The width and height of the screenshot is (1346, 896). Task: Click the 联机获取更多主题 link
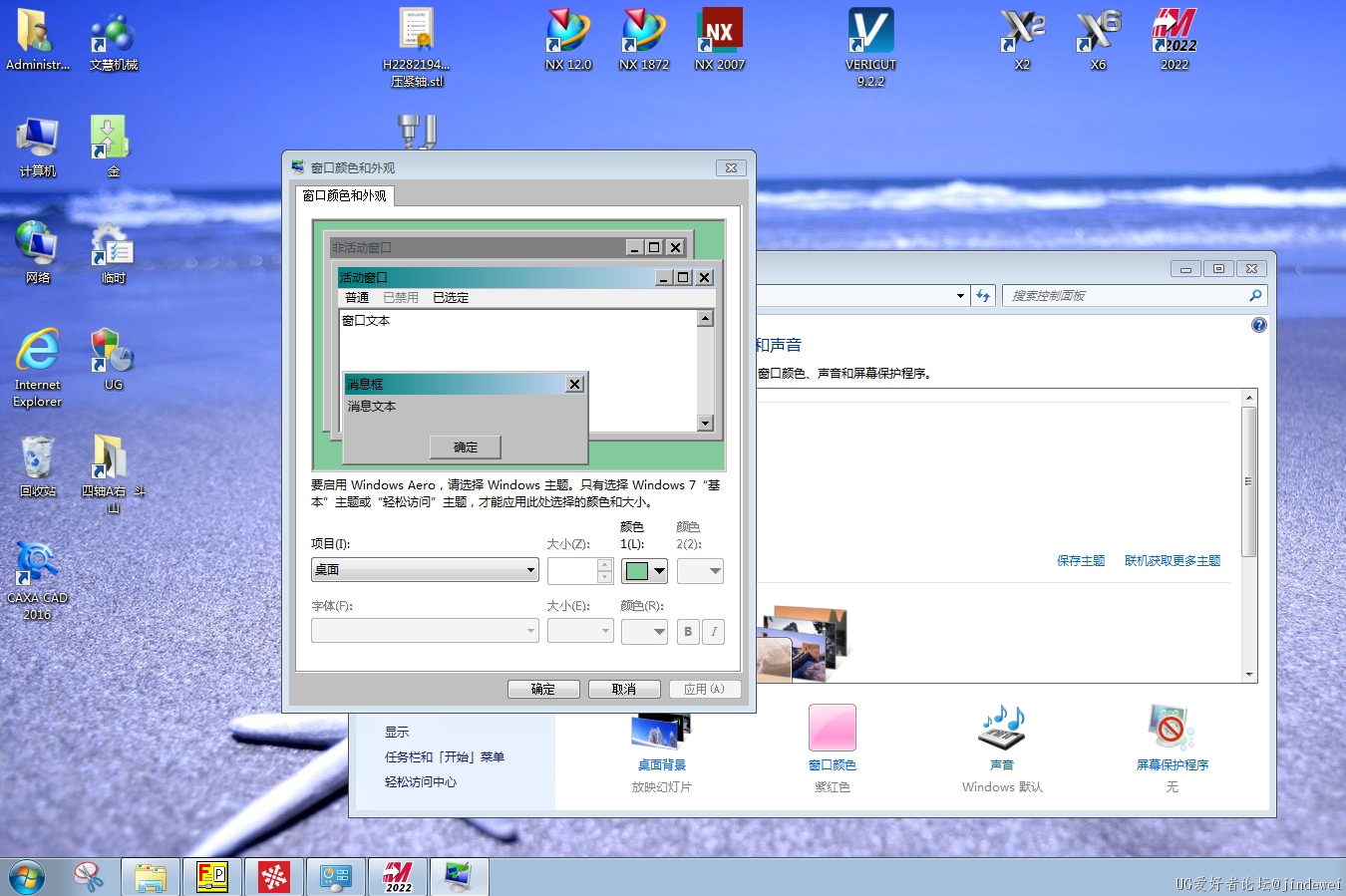[1173, 560]
